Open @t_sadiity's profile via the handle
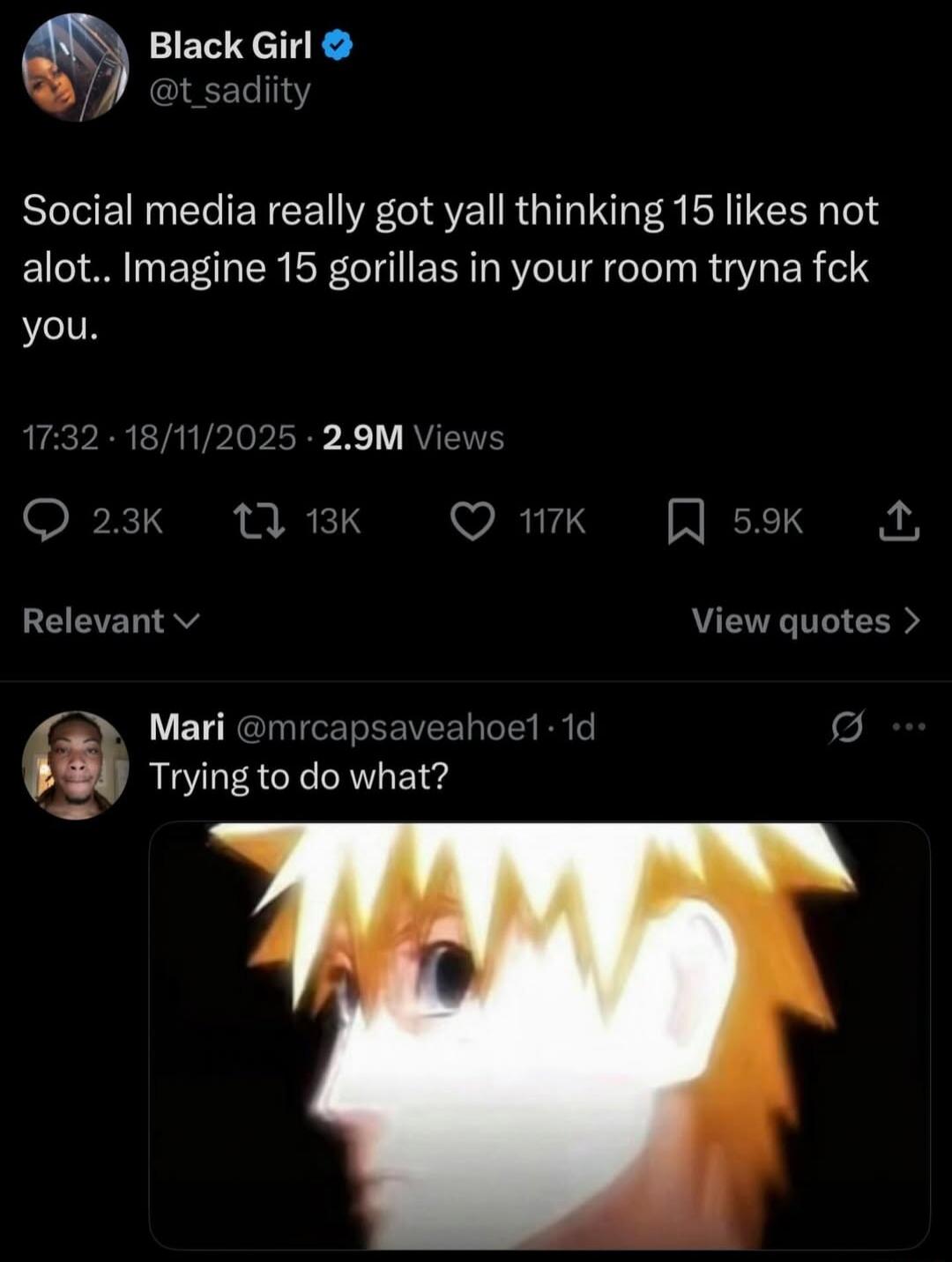Screen dimensions: 952x1262 (x=228, y=93)
